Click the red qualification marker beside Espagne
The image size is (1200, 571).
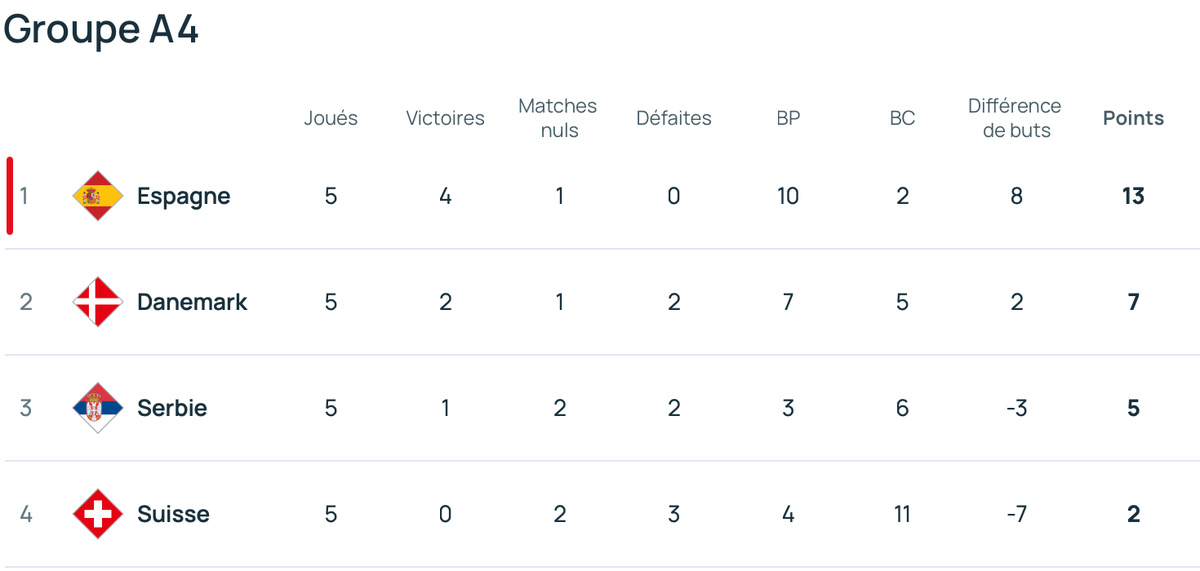(x=10, y=195)
